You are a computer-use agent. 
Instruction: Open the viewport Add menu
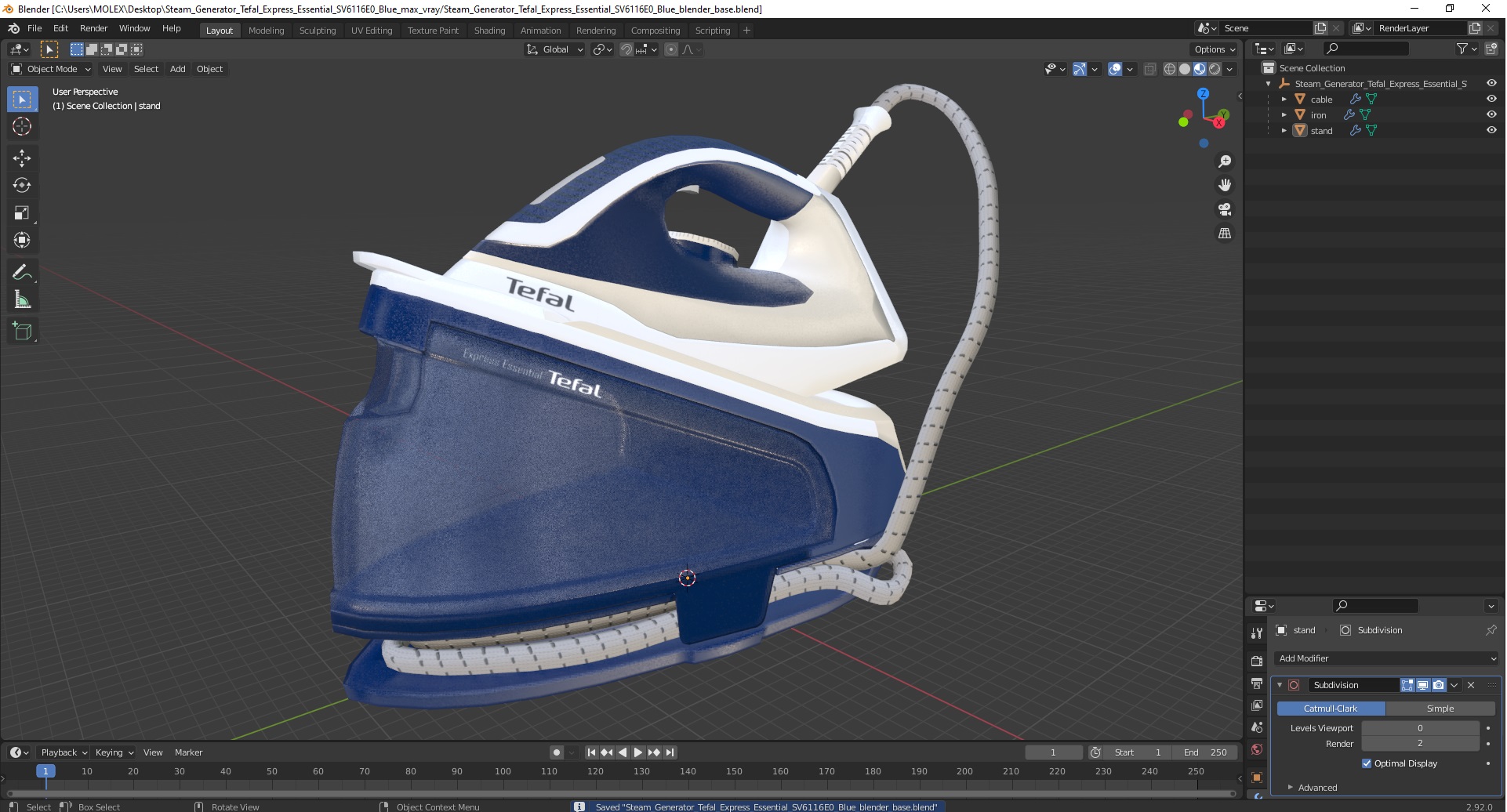[x=178, y=69]
